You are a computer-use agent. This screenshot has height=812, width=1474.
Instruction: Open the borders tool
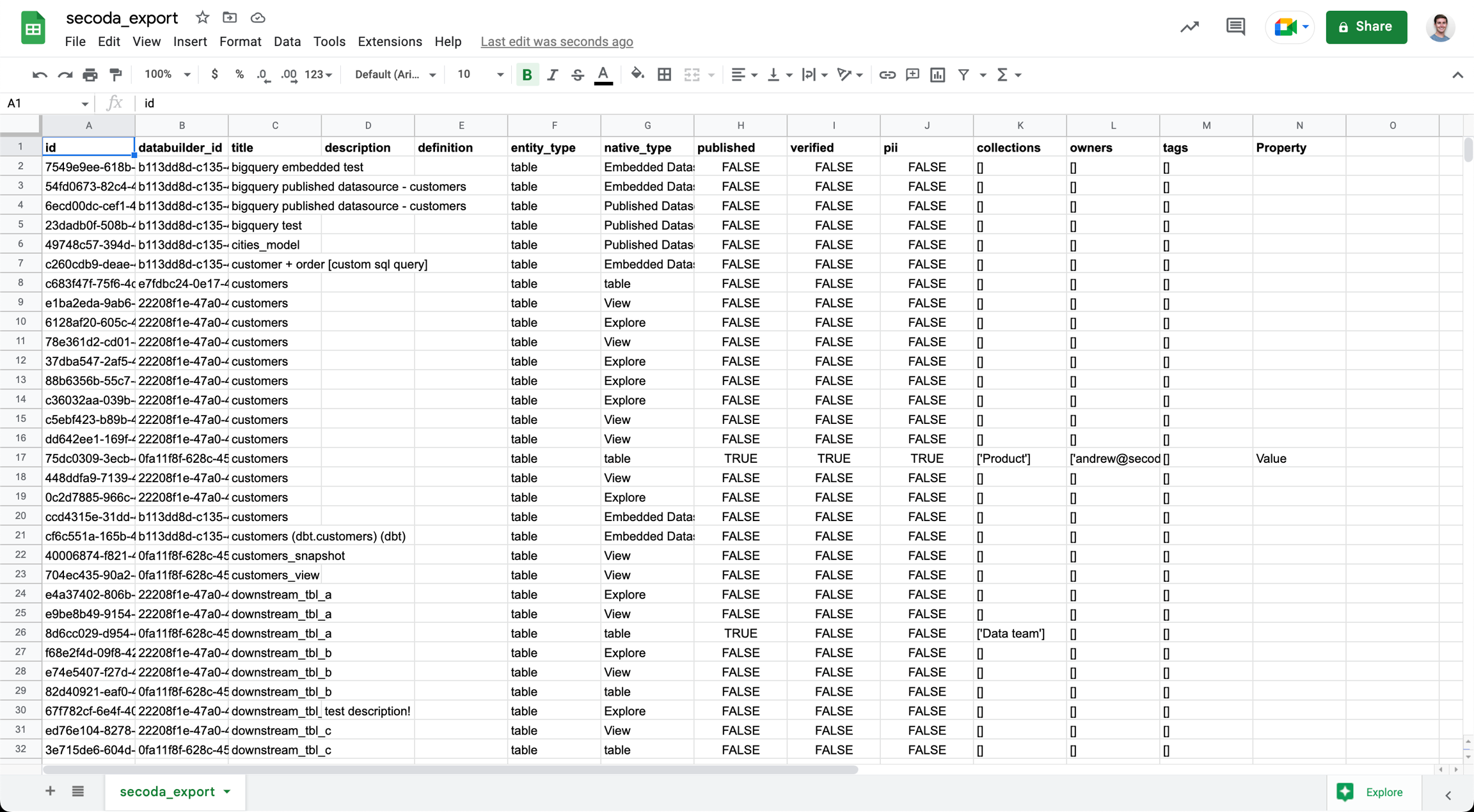pos(664,75)
